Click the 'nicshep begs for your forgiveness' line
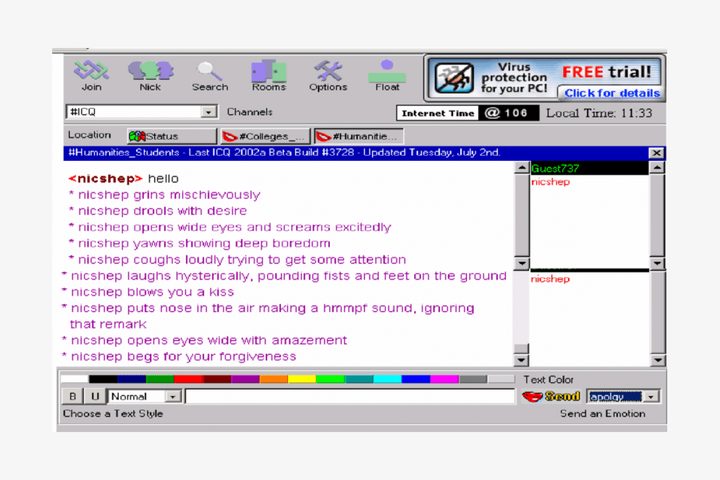The height and width of the screenshot is (480, 720). pyautogui.click(x=179, y=356)
